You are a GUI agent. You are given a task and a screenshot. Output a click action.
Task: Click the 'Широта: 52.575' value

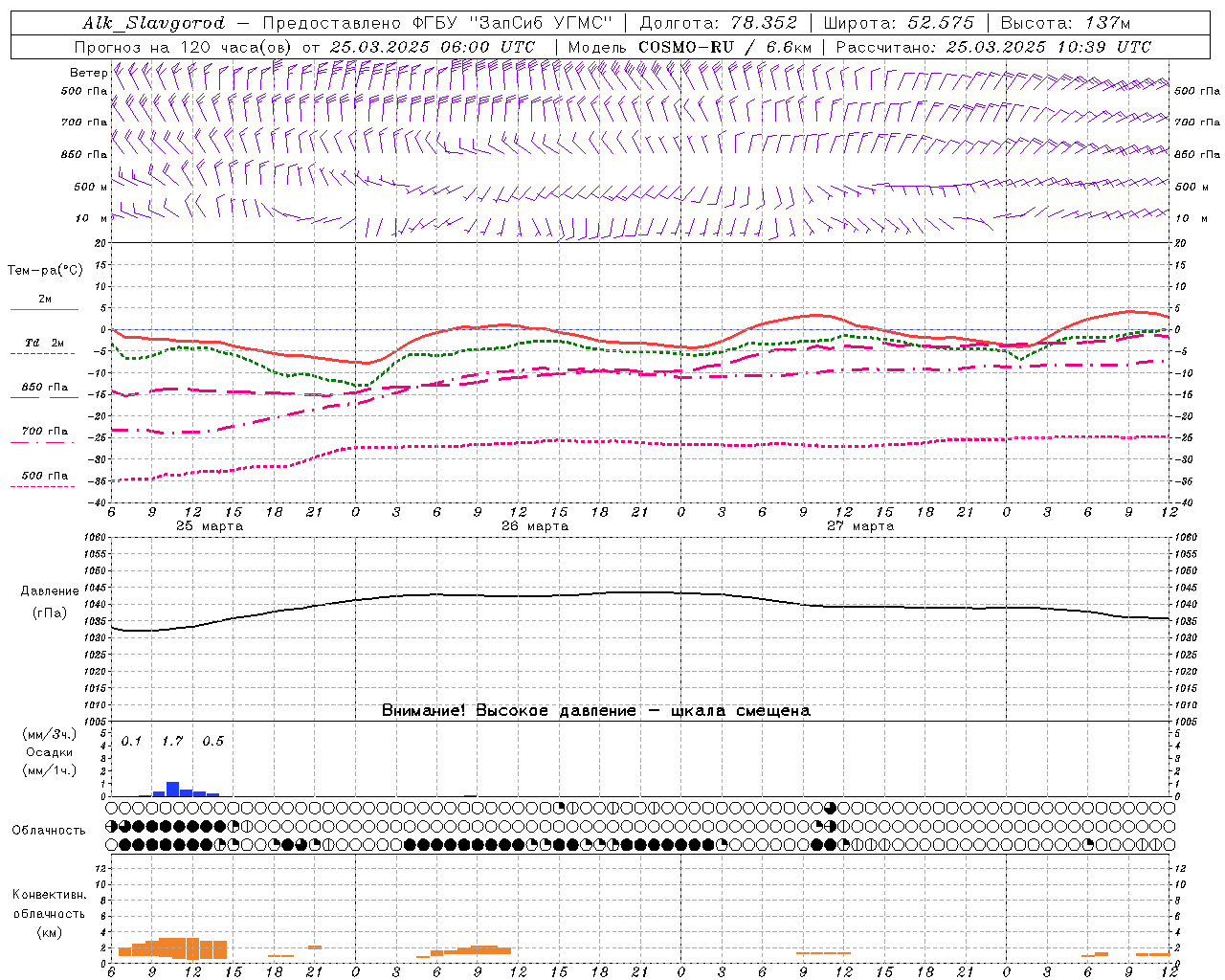[x=899, y=23]
